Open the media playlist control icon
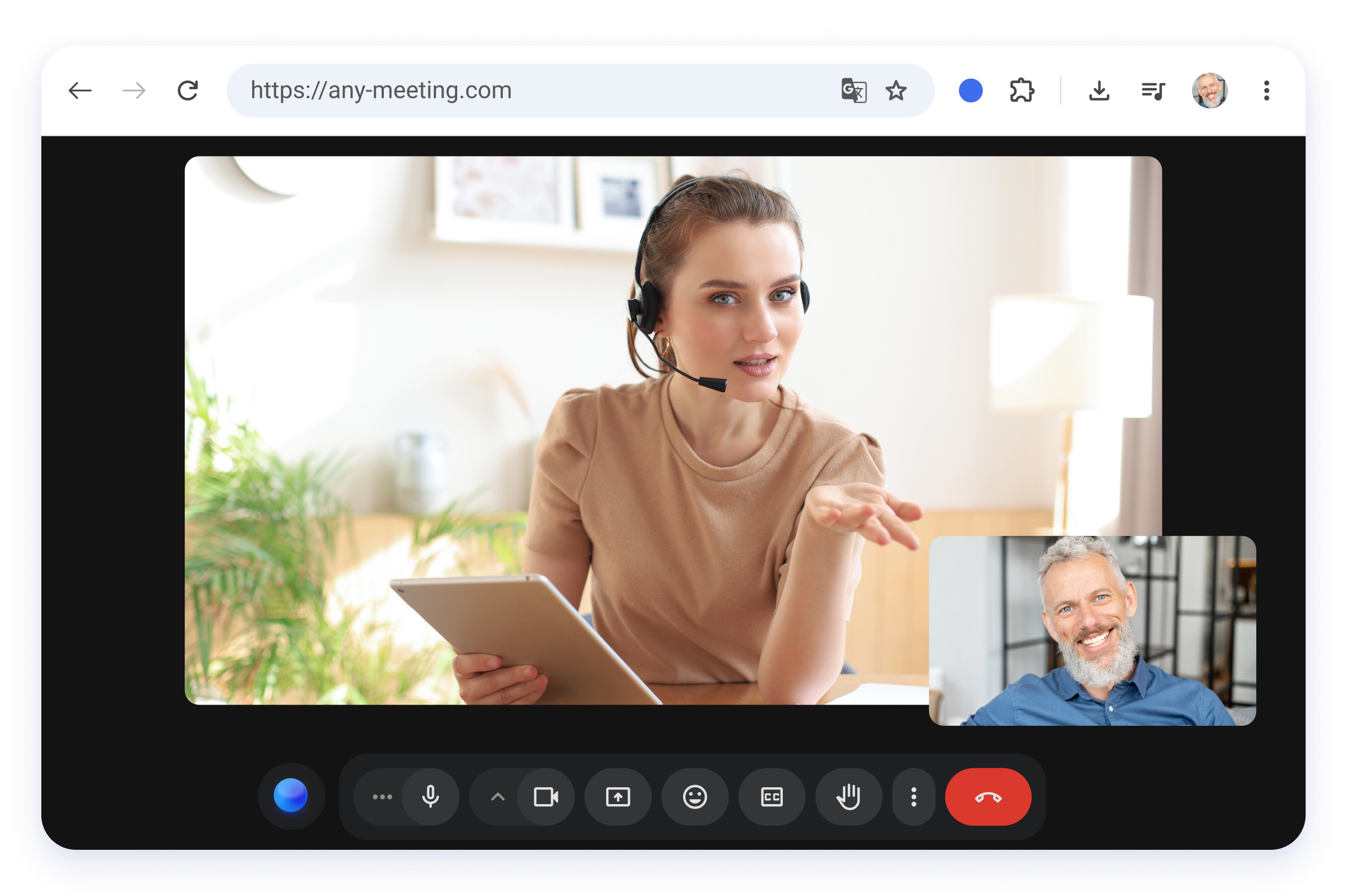Viewport: 1346px width, 896px height. tap(1153, 90)
